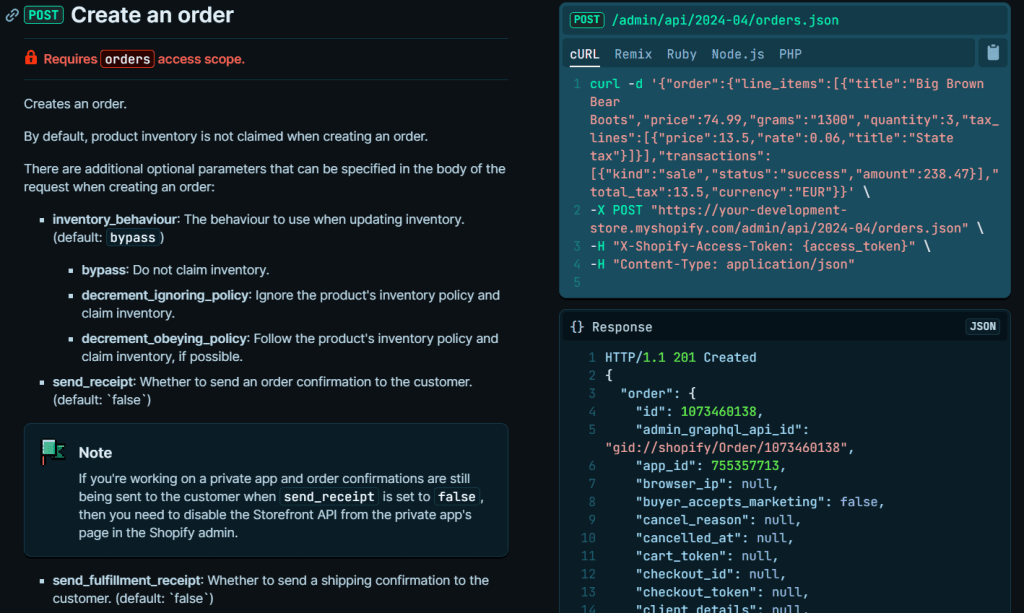Click the JSON badge on the Response panel
The width and height of the screenshot is (1024, 613).
[x=982, y=326]
